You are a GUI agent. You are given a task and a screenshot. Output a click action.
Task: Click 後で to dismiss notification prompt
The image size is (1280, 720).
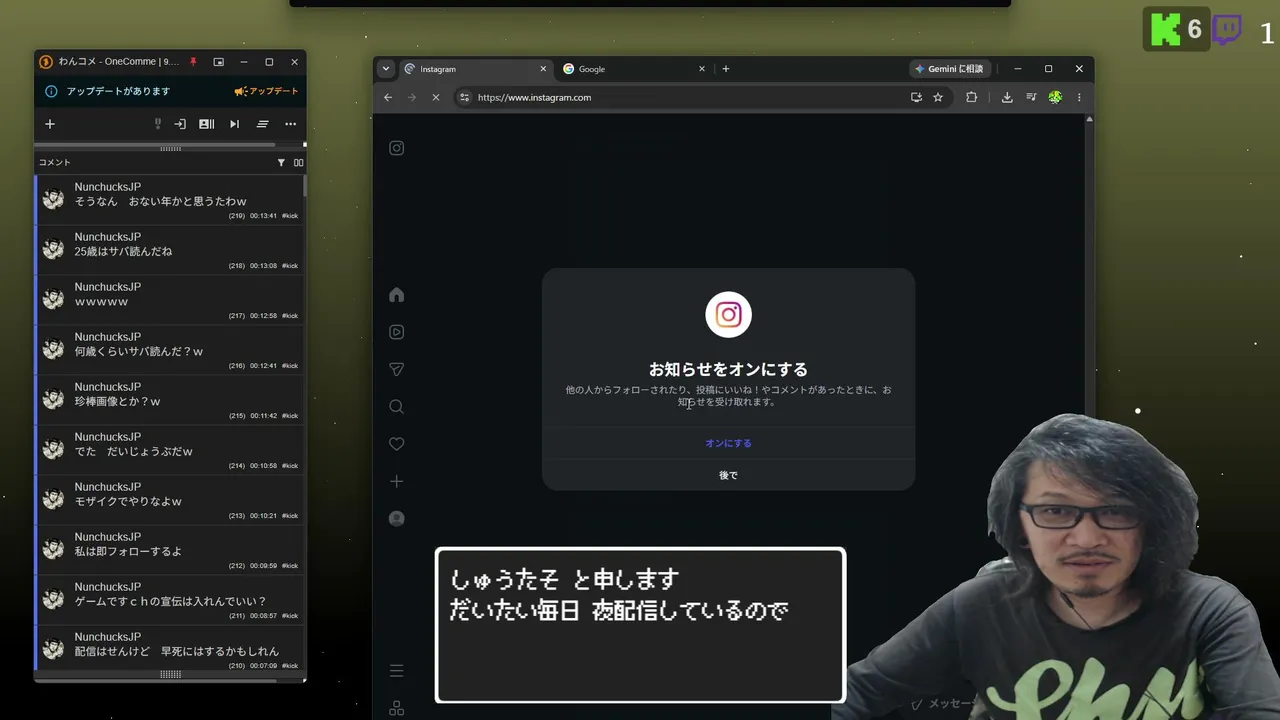pos(728,475)
